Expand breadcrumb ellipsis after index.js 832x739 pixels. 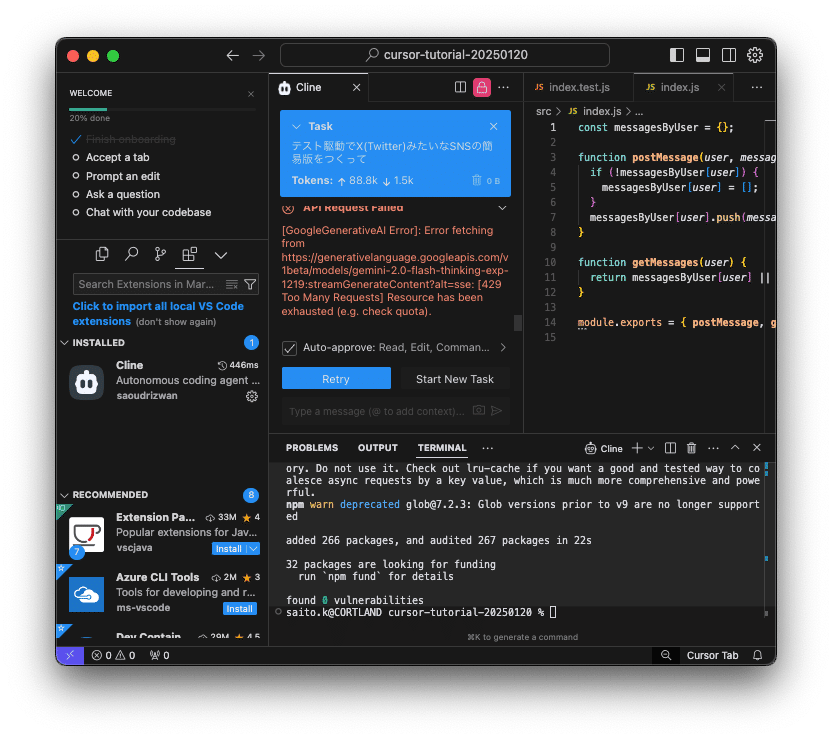pos(639,112)
